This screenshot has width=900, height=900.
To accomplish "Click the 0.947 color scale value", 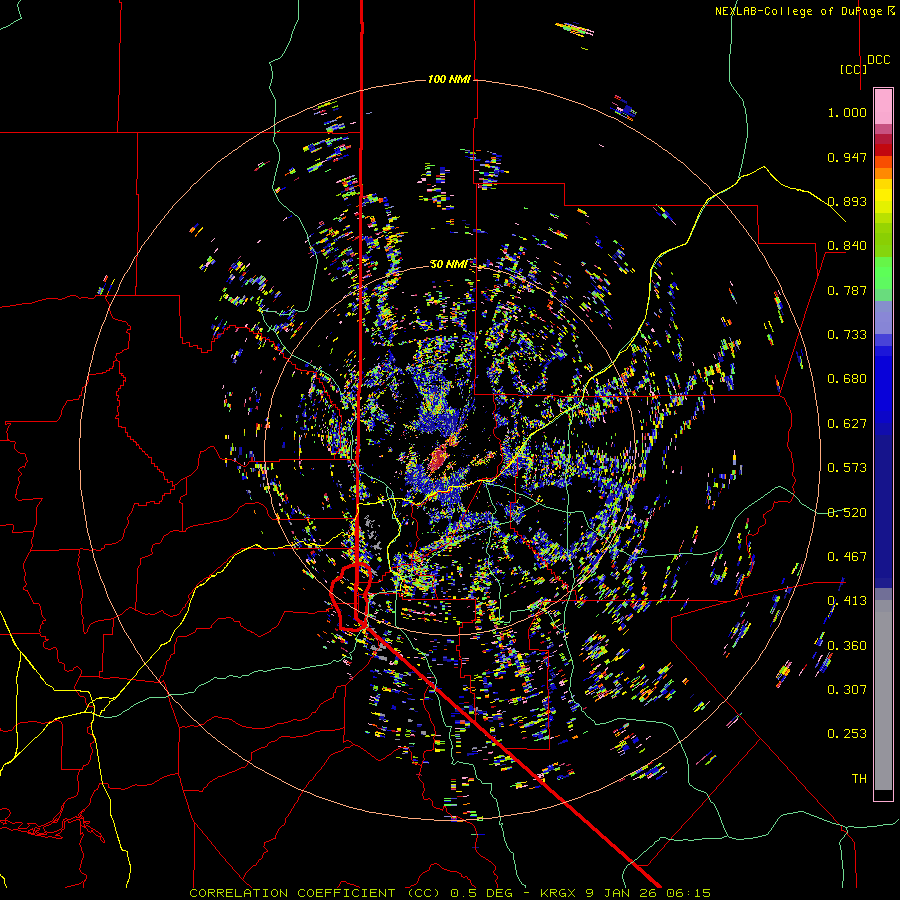I will [x=847, y=157].
